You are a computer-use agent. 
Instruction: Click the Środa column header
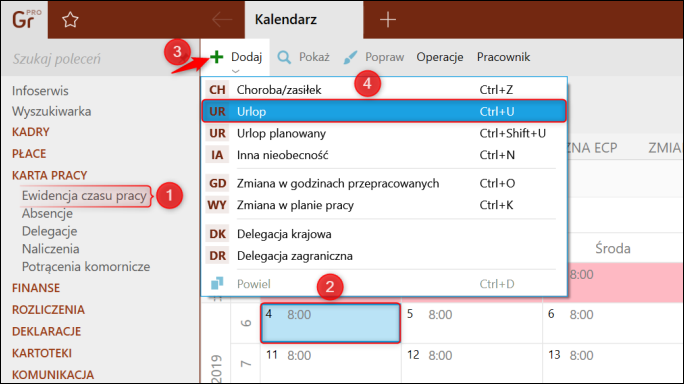tap(613, 248)
